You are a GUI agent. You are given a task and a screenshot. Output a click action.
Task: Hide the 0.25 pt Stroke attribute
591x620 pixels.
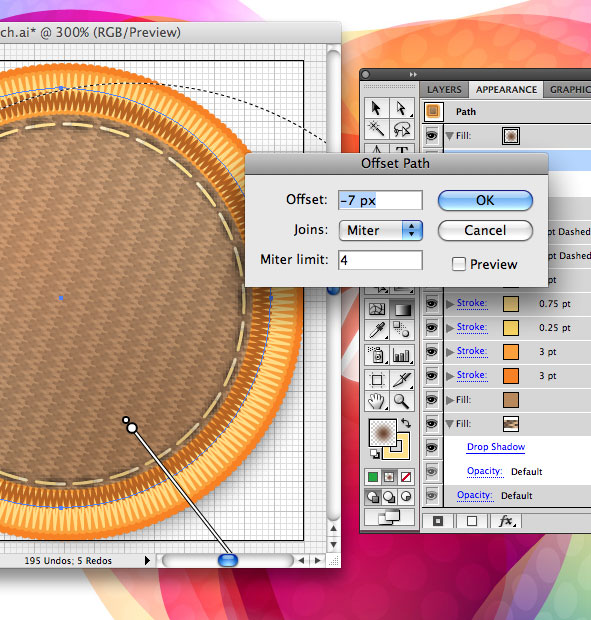point(432,328)
